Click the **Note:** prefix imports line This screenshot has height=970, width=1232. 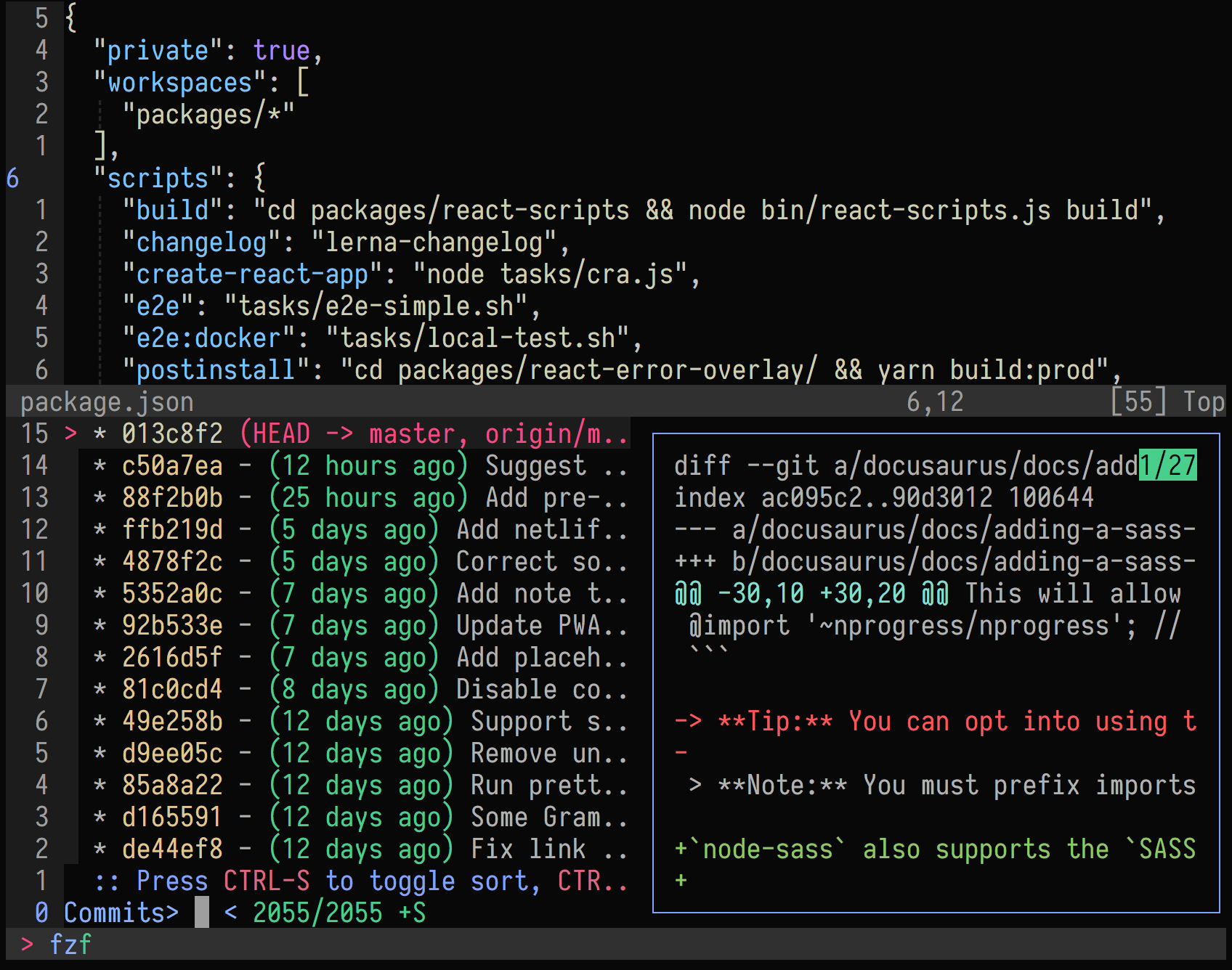pyautogui.click(x=942, y=785)
